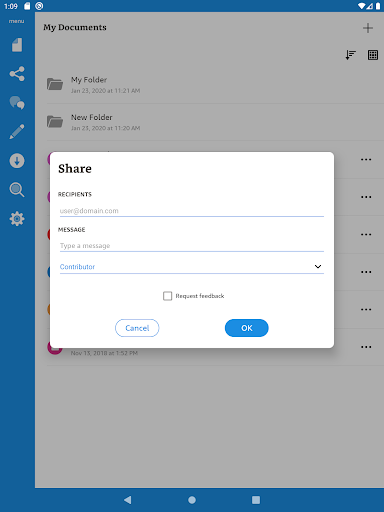The height and width of the screenshot is (512, 384).
Task: Open the settings gear icon in the sidebar
Action: tap(17, 219)
